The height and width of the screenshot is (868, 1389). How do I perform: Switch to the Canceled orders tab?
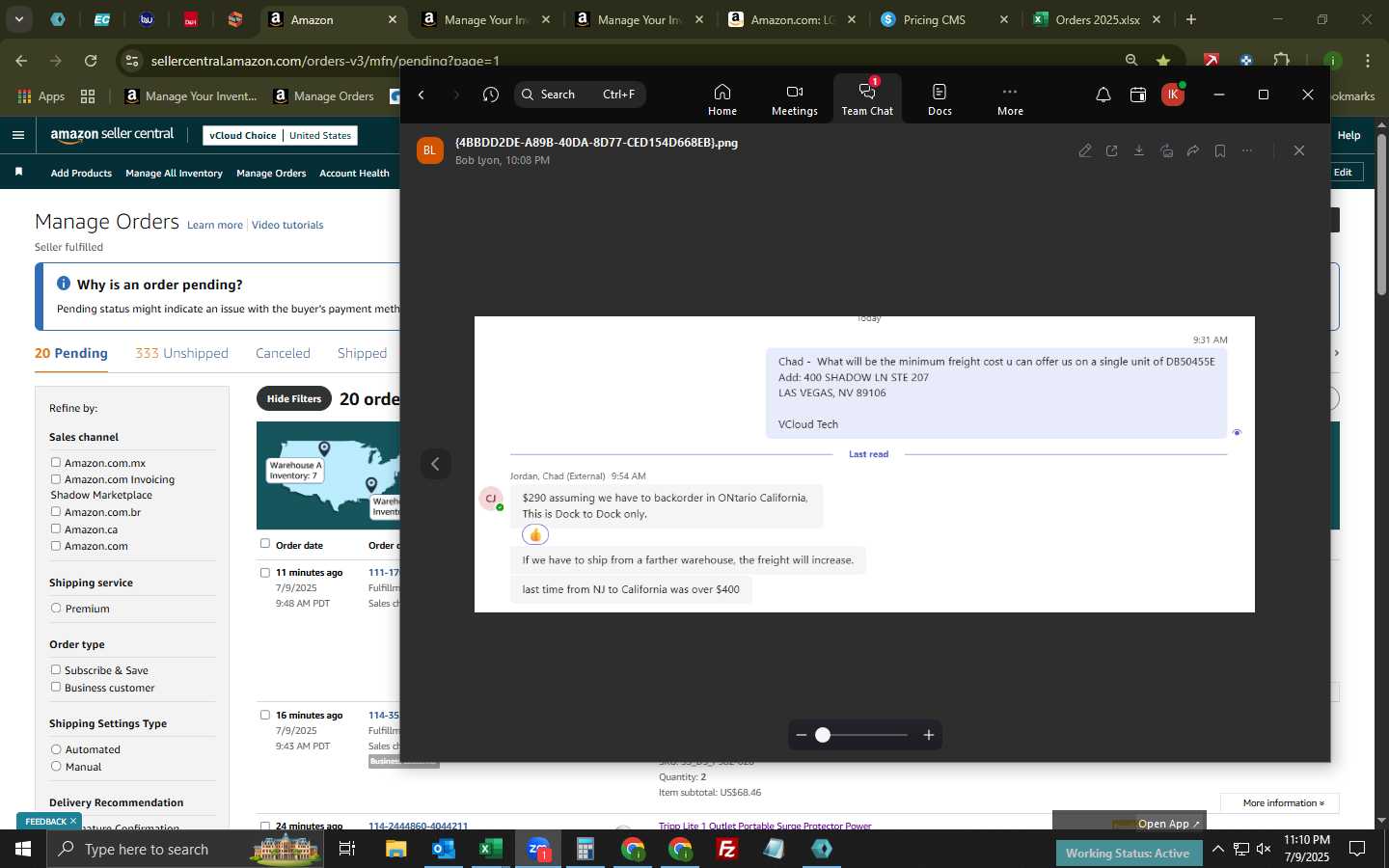click(x=283, y=353)
